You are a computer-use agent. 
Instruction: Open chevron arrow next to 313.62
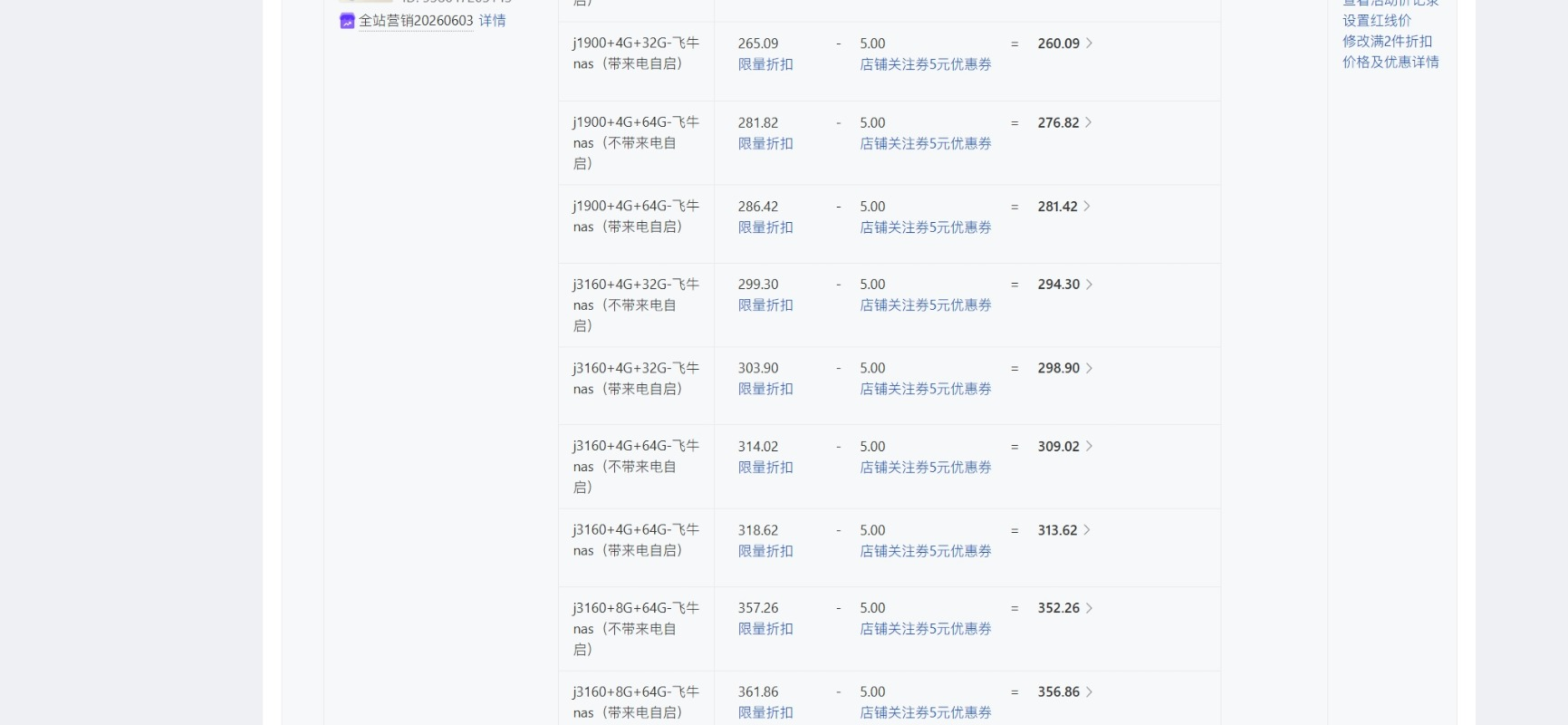point(1087,530)
